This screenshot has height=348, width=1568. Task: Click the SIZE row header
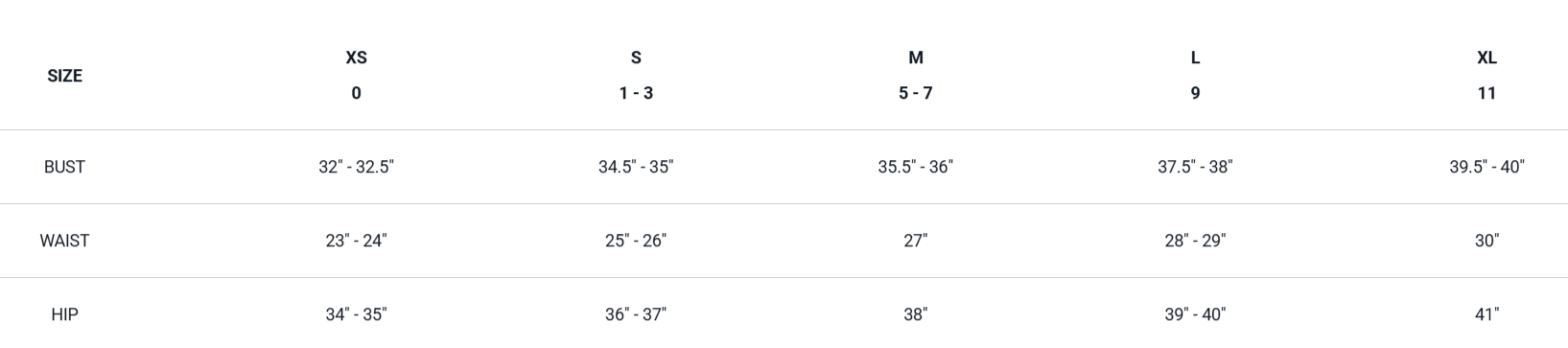click(x=64, y=76)
